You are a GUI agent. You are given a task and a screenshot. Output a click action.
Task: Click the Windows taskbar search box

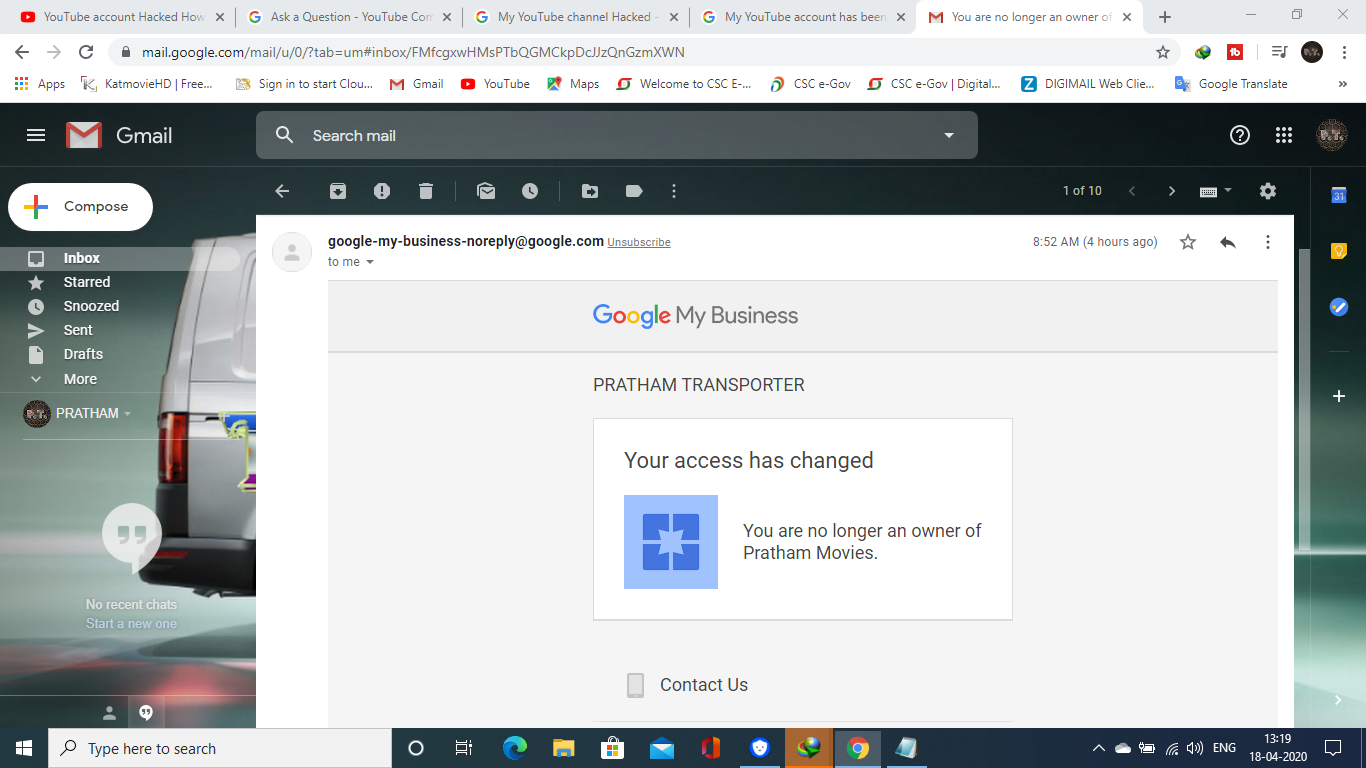click(x=220, y=748)
